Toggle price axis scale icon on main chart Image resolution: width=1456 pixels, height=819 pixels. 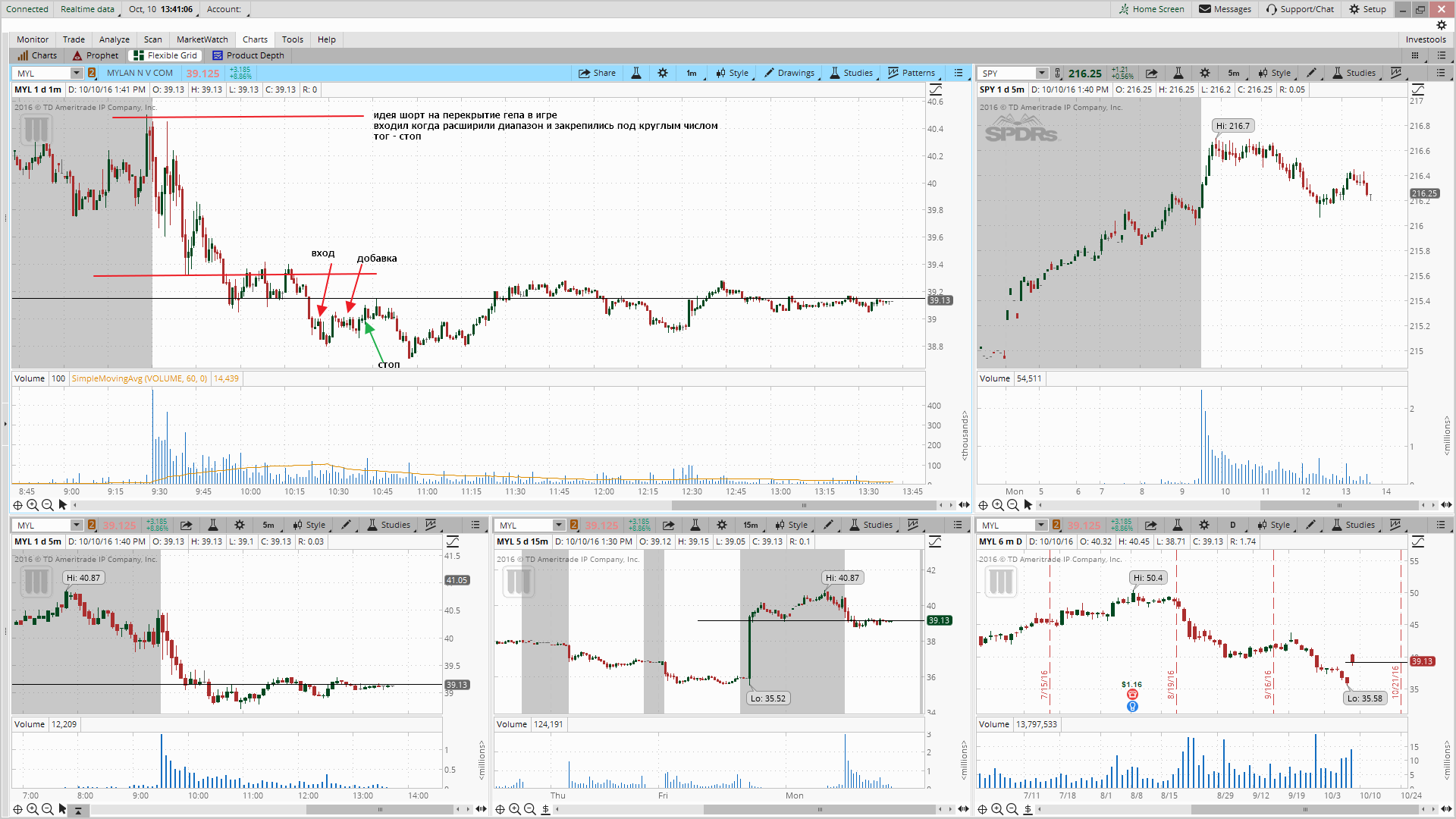point(936,89)
